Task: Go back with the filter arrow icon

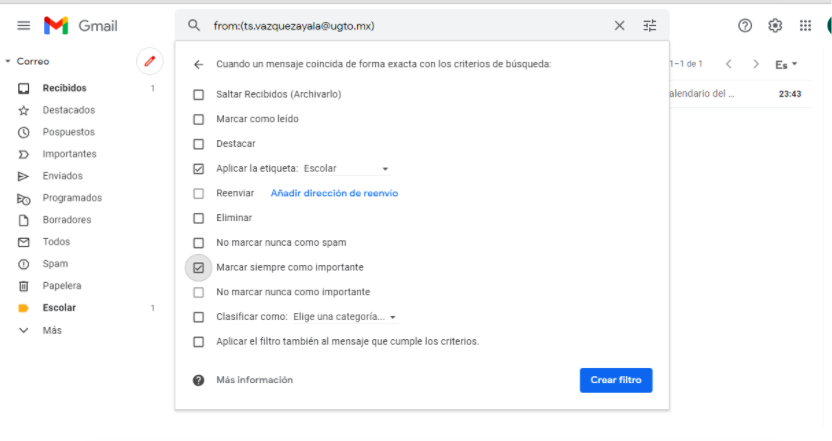Action: (198, 64)
